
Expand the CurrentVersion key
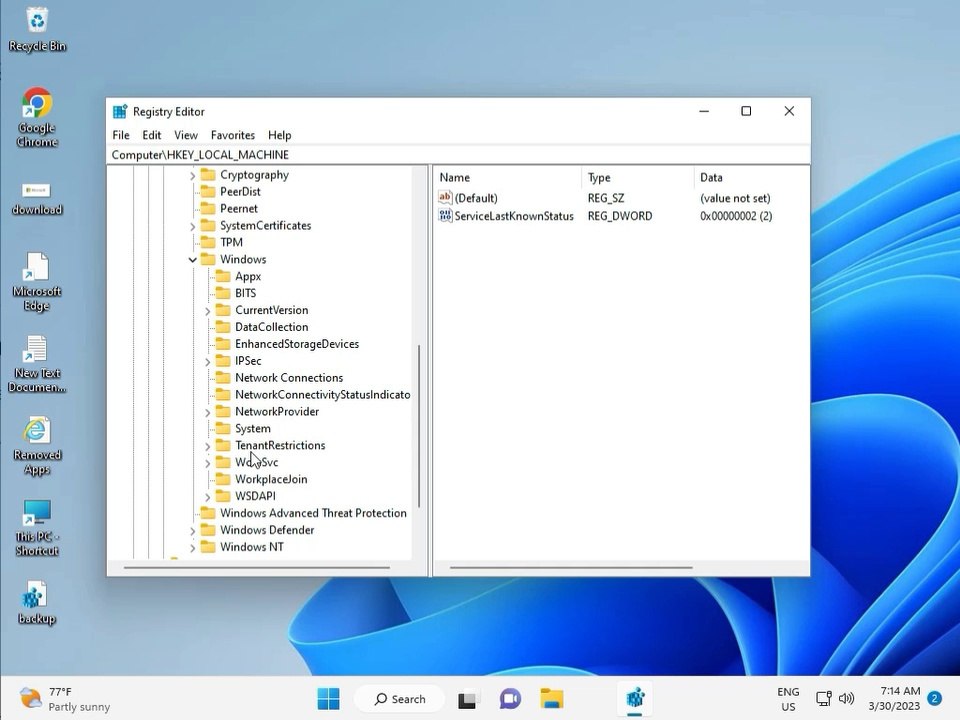click(208, 311)
